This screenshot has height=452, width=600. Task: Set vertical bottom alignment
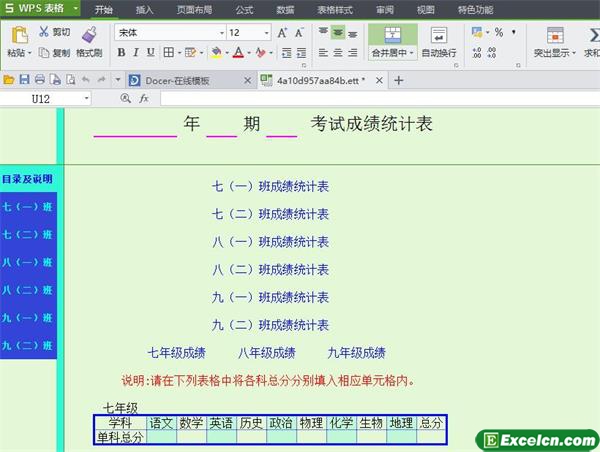click(x=352, y=34)
